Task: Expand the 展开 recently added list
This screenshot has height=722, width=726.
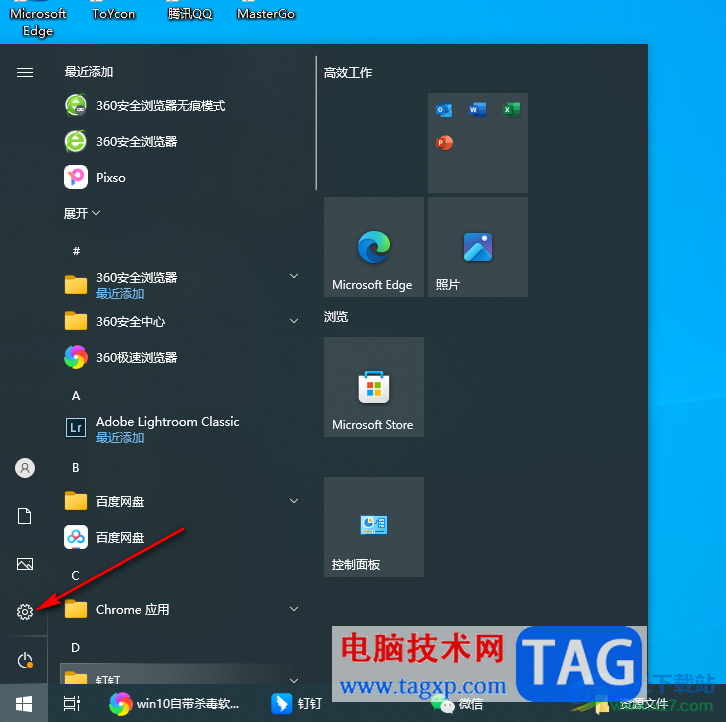Action: (81, 213)
